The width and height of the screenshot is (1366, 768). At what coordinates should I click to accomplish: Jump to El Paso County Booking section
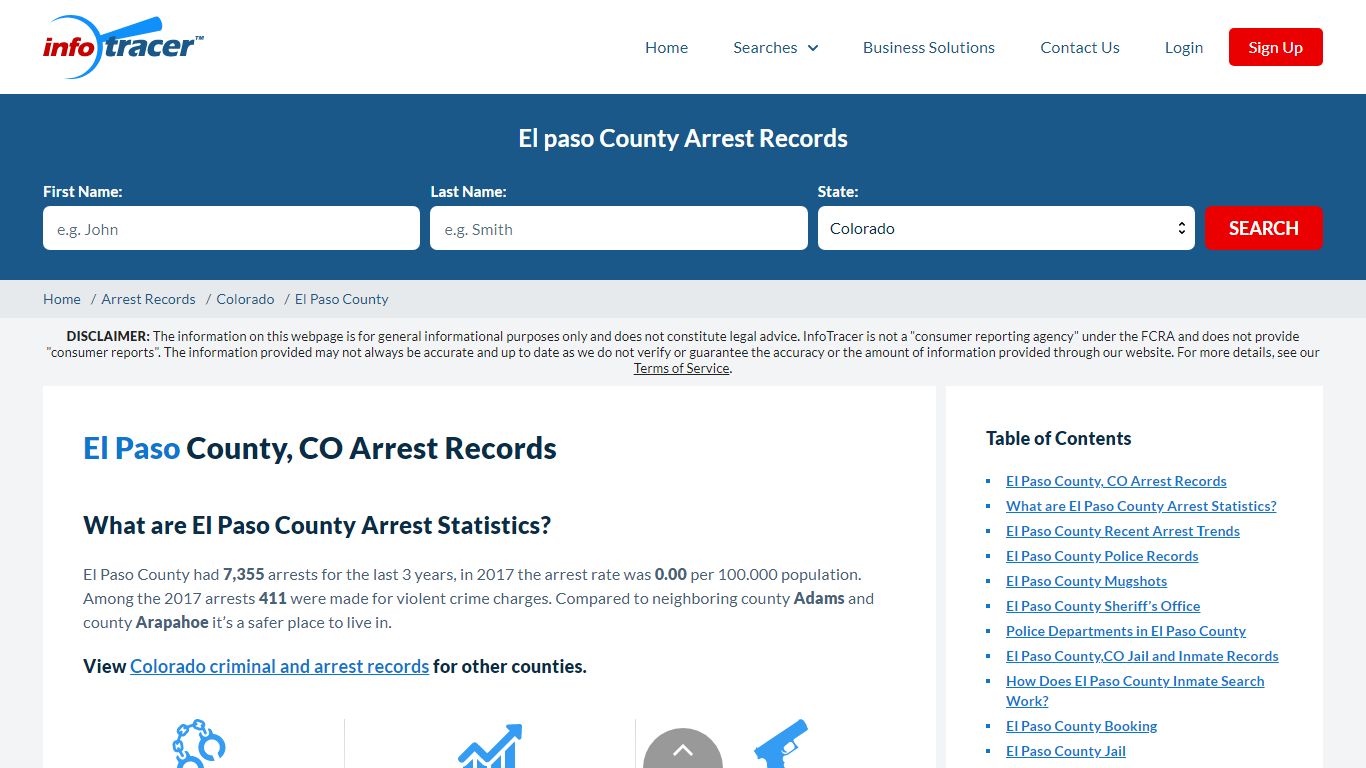tap(1081, 726)
